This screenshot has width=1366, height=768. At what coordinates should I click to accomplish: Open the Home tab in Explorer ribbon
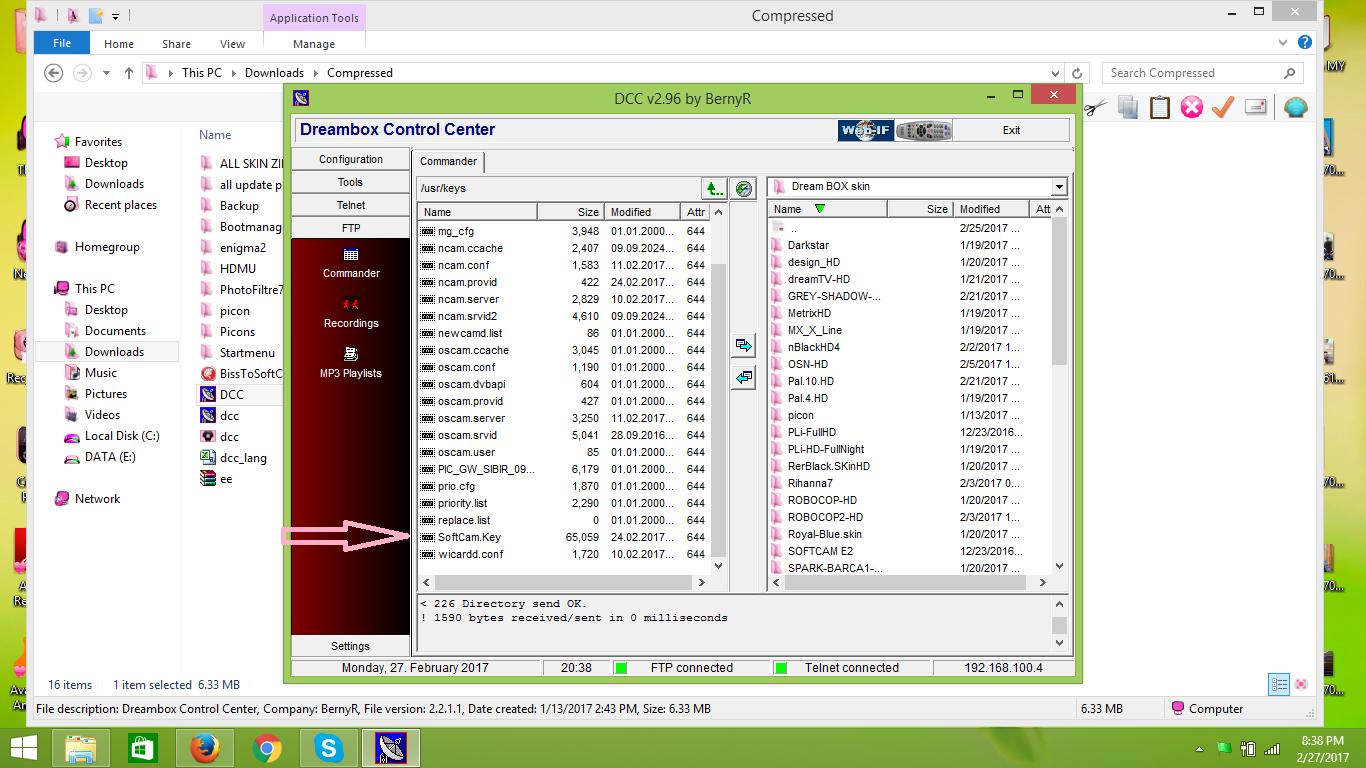(119, 44)
